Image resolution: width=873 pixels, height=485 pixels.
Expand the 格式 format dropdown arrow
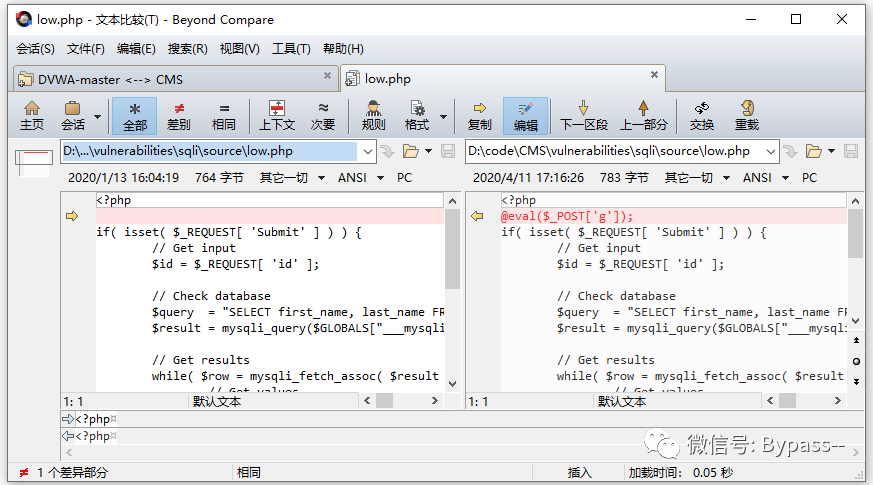pyautogui.click(x=443, y=117)
